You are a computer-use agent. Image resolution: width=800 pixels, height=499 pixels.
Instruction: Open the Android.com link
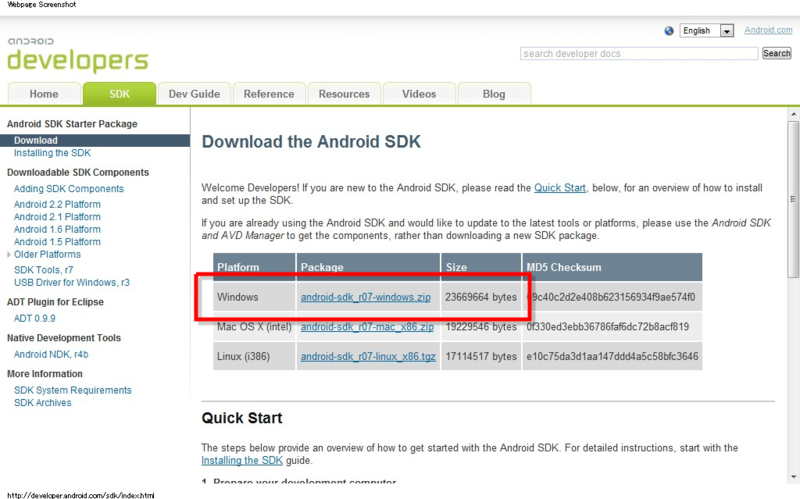pyautogui.click(x=768, y=30)
